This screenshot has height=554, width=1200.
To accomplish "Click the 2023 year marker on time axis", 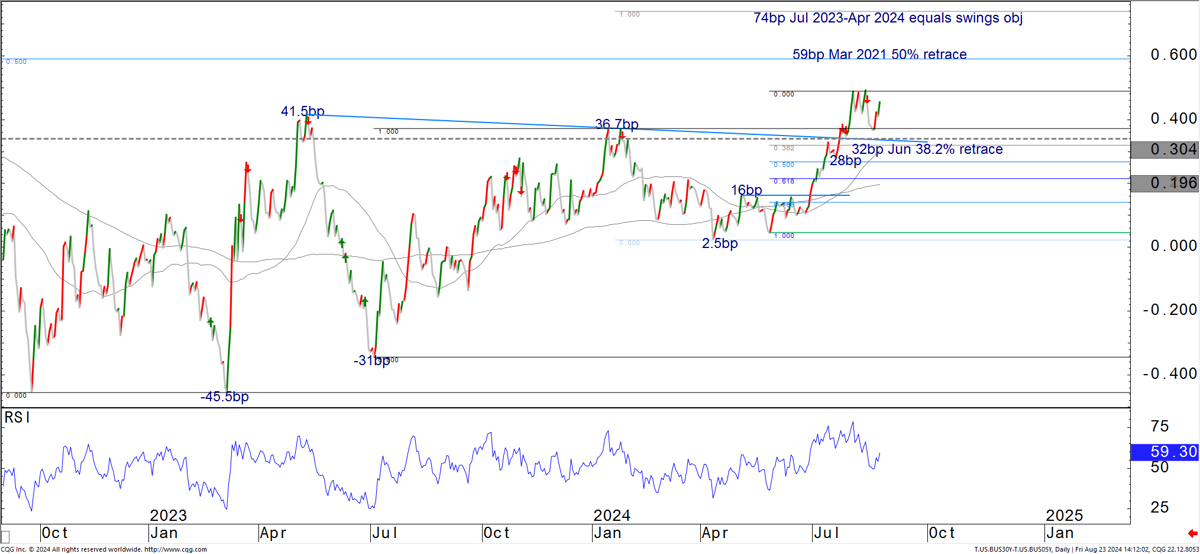I will pos(168,516).
